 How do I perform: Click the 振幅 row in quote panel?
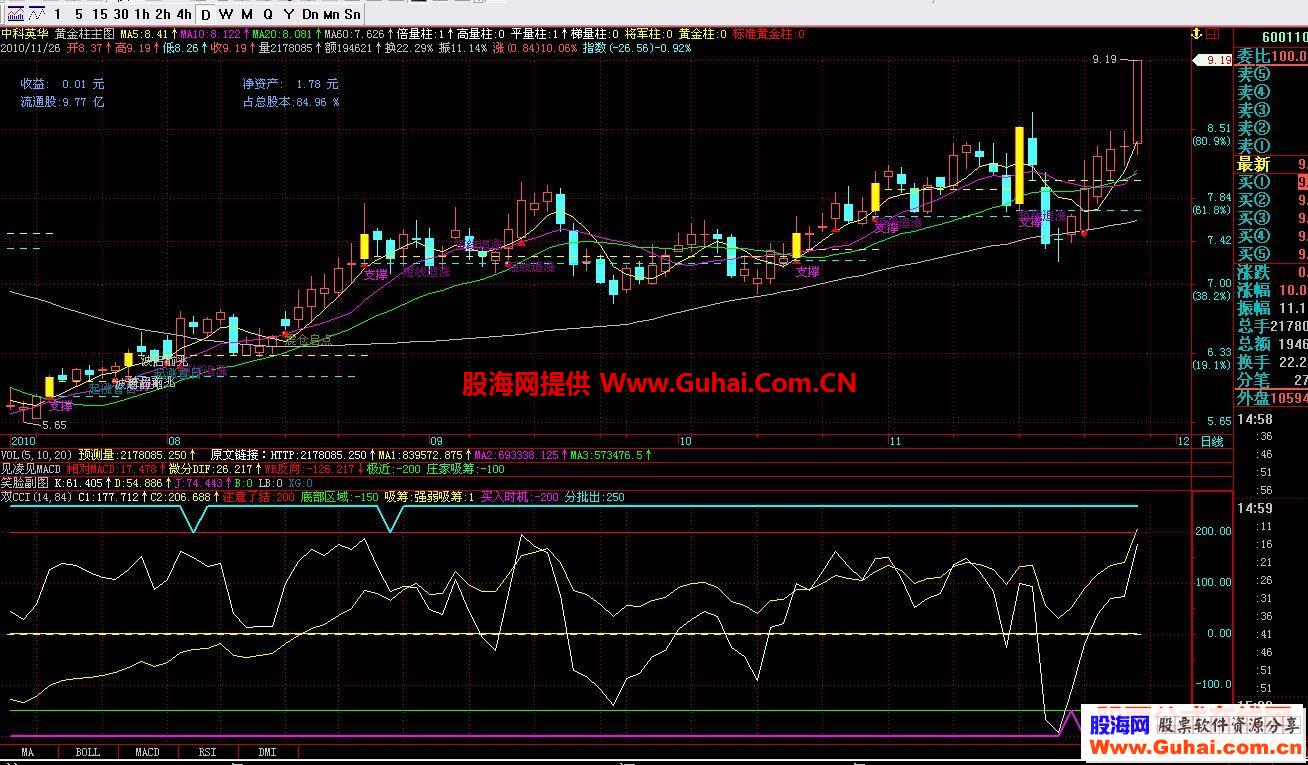point(1272,309)
